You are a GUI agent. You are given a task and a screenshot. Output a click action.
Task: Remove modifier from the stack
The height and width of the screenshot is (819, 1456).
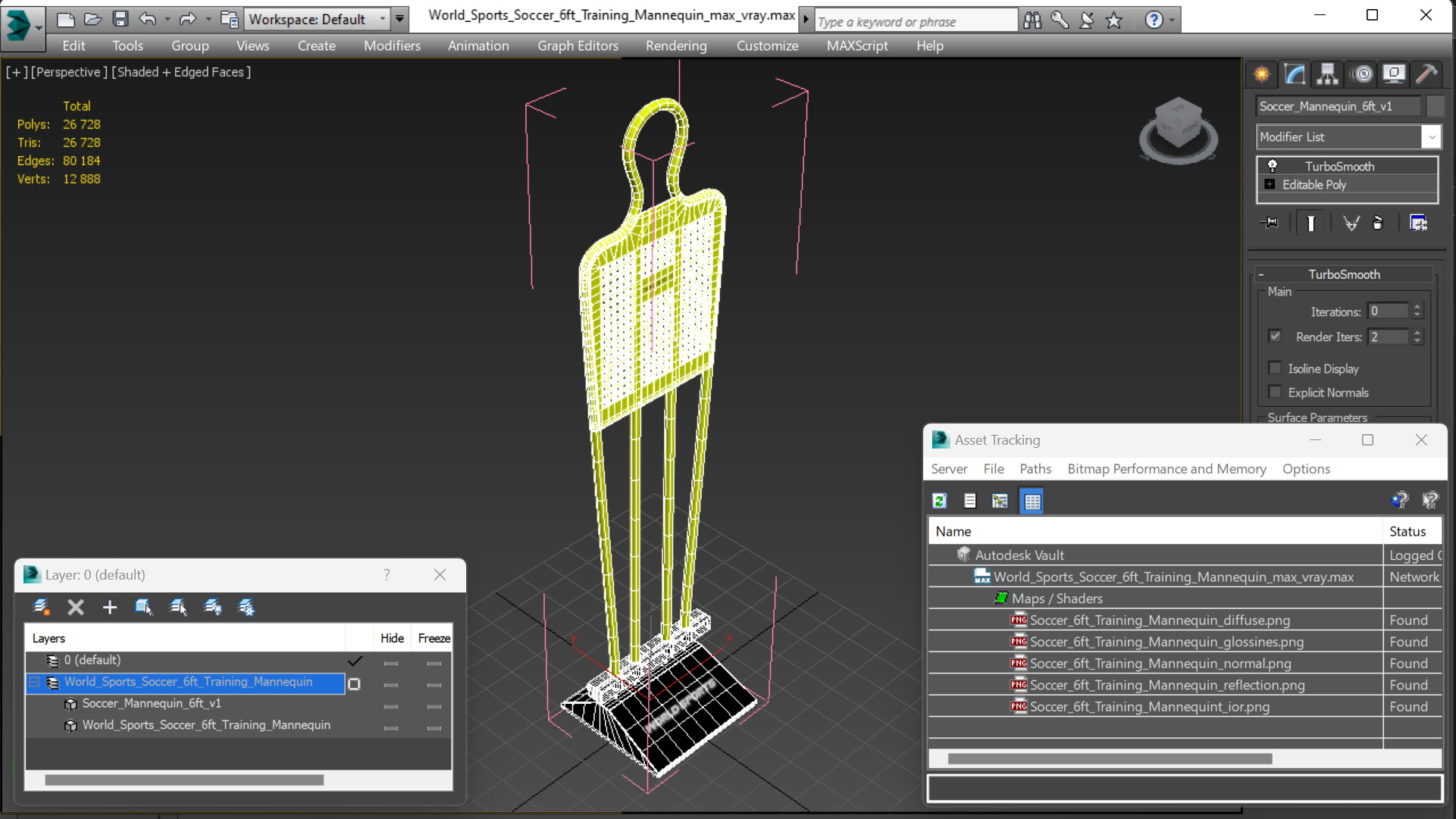click(1378, 223)
